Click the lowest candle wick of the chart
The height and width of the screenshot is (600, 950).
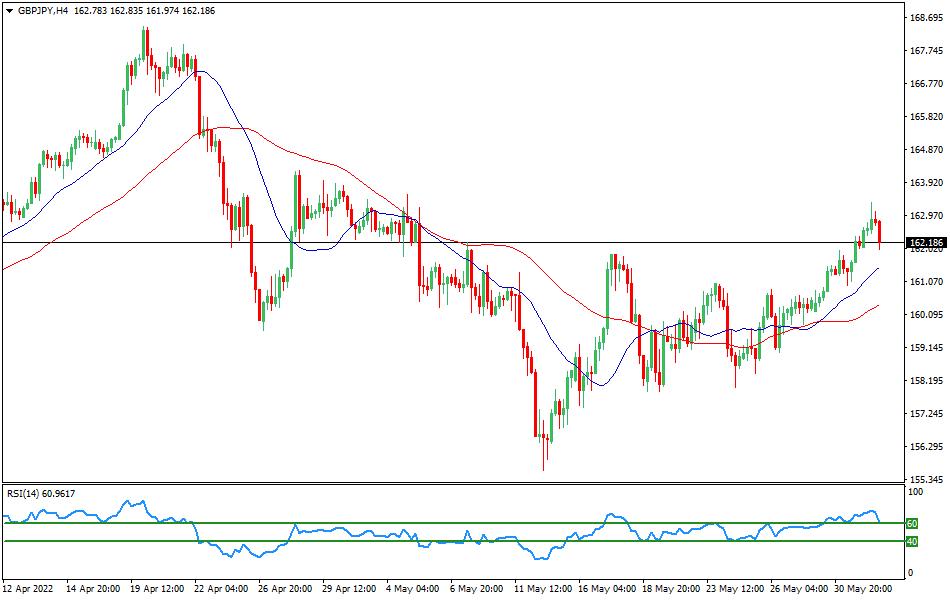tap(545, 462)
